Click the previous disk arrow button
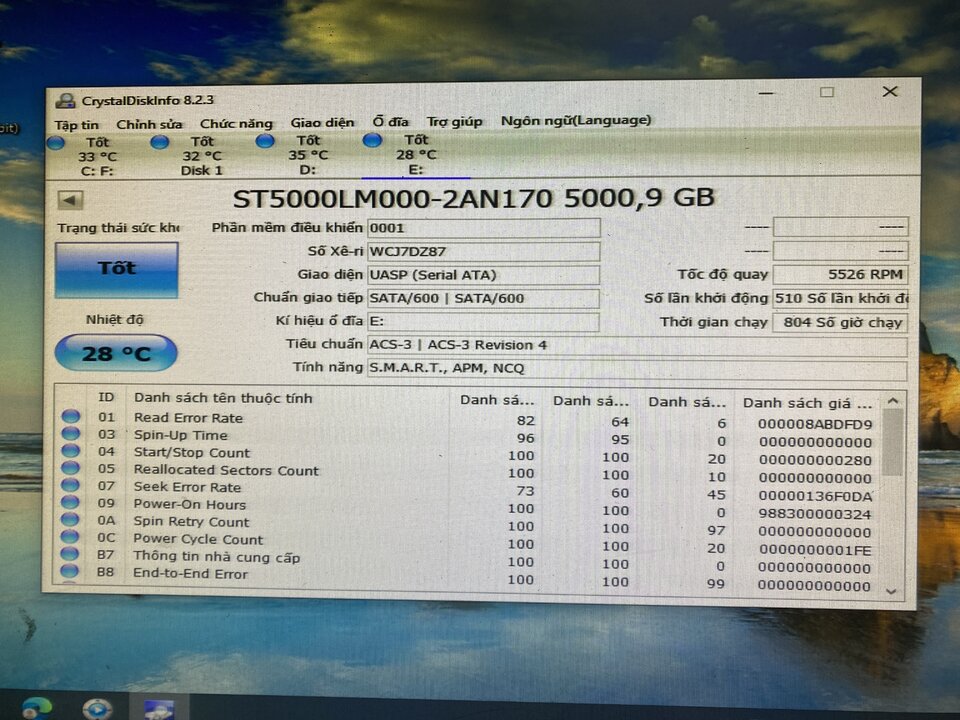Image resolution: width=960 pixels, height=720 pixels. pyautogui.click(x=70, y=200)
